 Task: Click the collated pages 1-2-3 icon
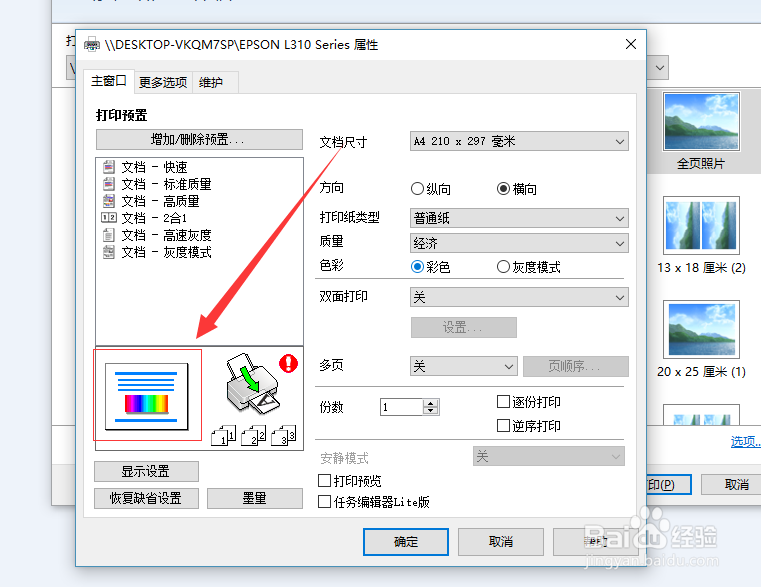(253, 435)
